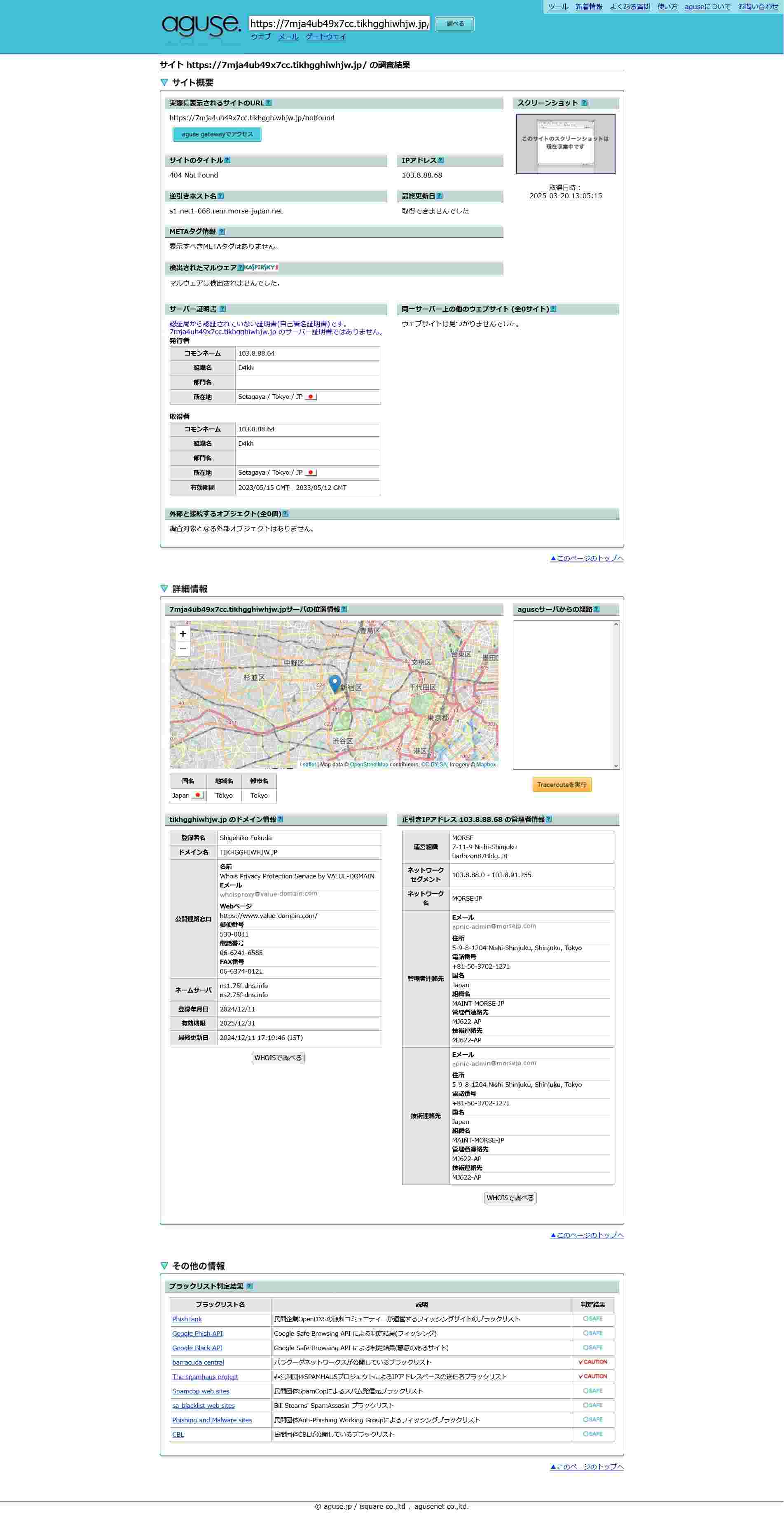Image resolution: width=784 pixels, height=1517 pixels.
Task: Click the site screenshot thumbnail
Action: click(x=566, y=144)
